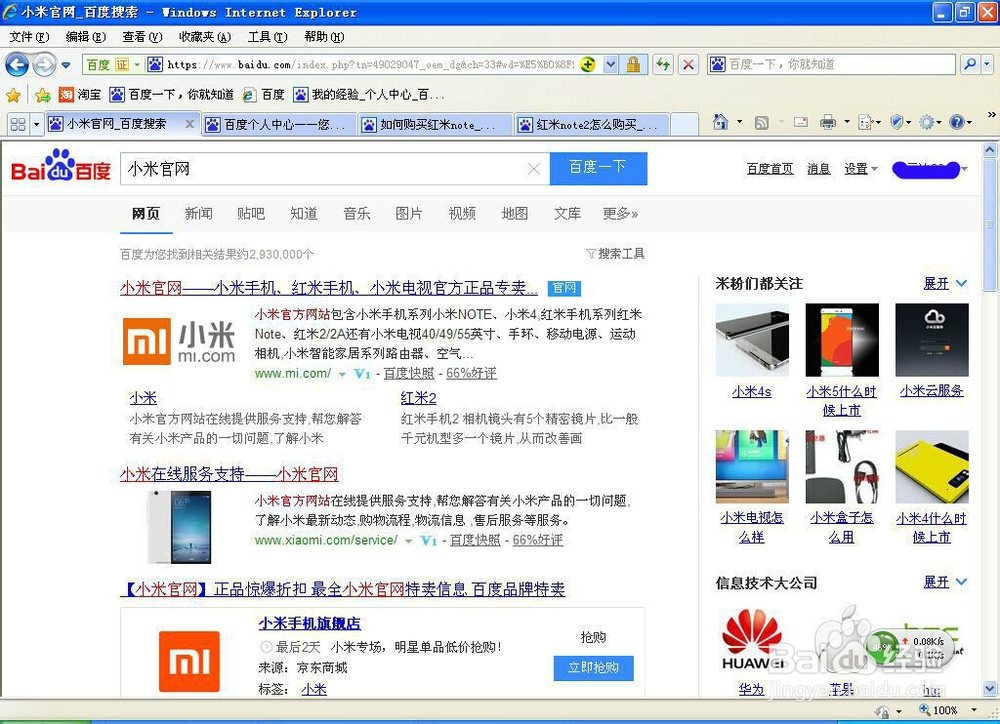This screenshot has width=1000, height=724.
Task: Switch to the 图片 search category
Action: point(409,214)
